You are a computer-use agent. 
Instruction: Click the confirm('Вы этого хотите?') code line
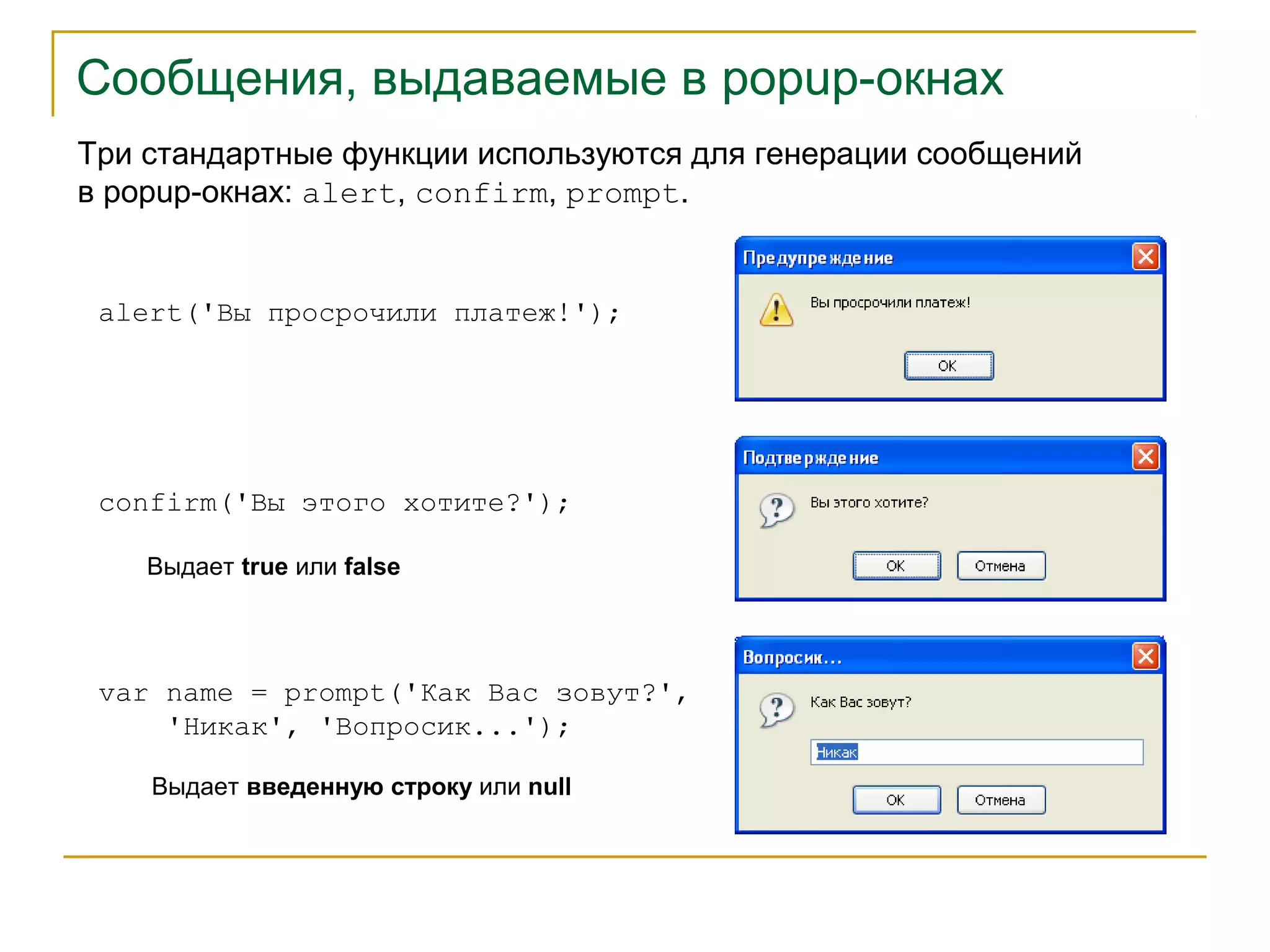click(x=334, y=503)
